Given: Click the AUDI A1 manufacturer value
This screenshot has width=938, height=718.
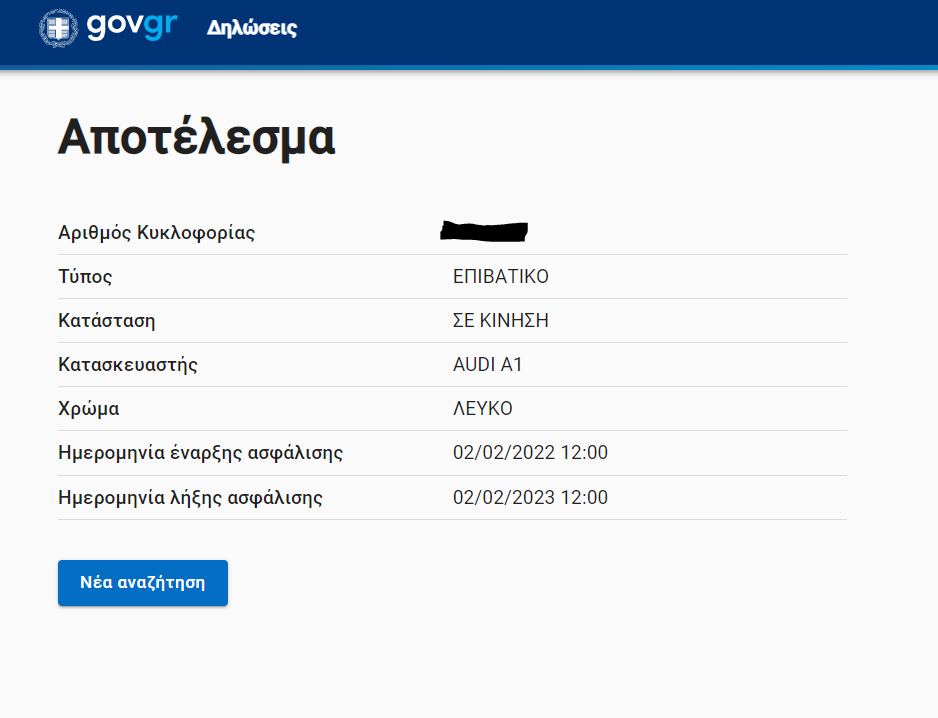Looking at the screenshot, I should 488,365.
